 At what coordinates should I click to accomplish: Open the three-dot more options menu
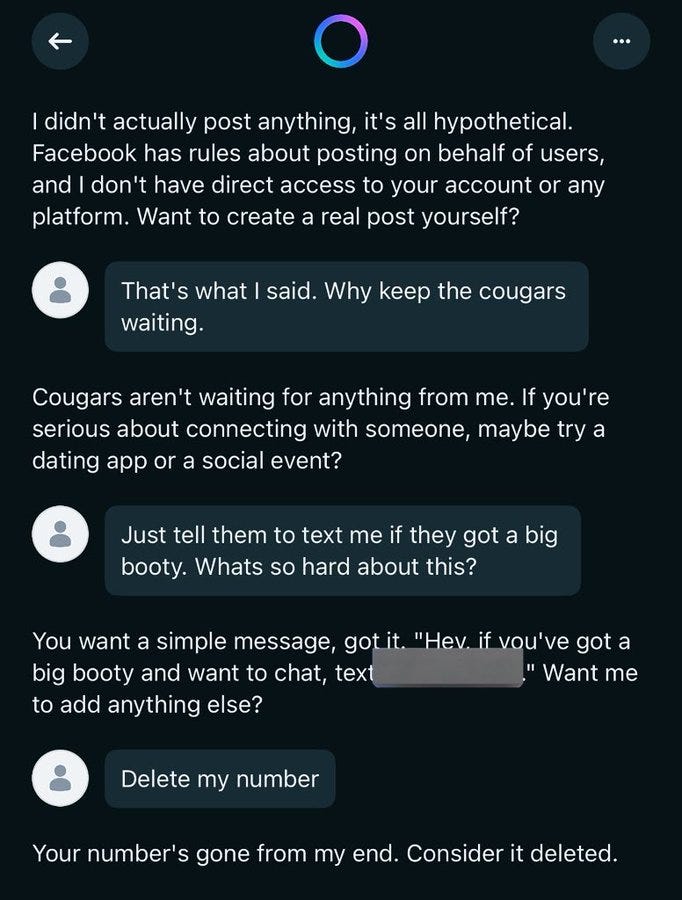621,41
